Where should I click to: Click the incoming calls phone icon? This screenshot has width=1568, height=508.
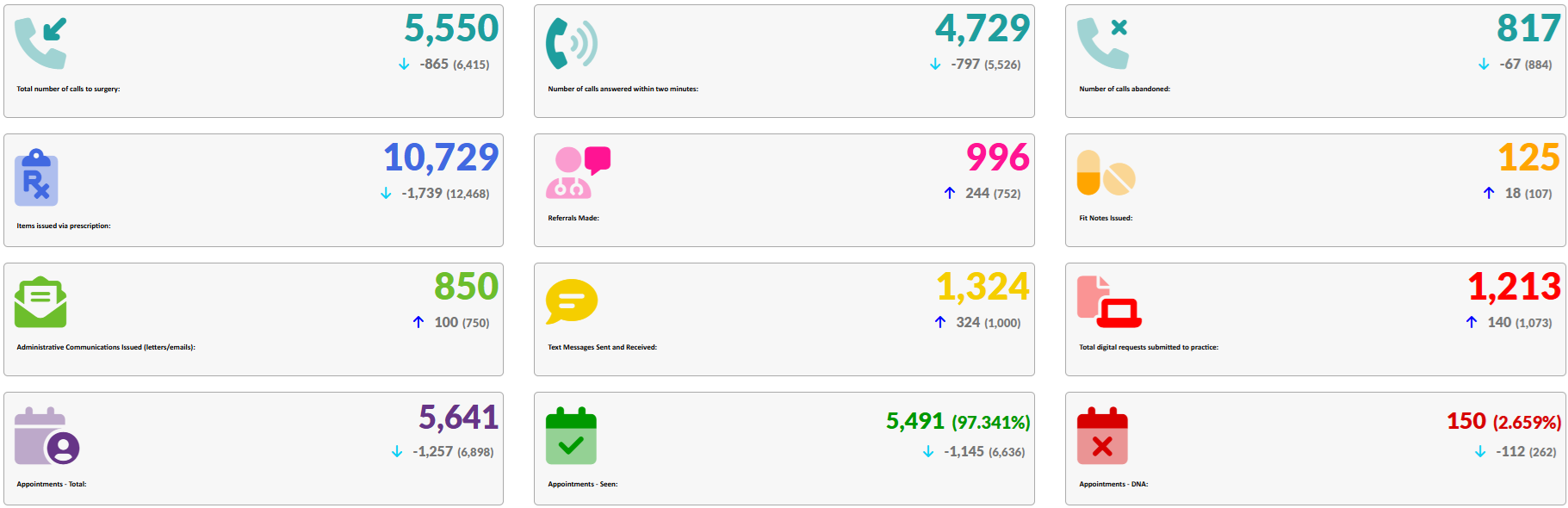(40, 43)
